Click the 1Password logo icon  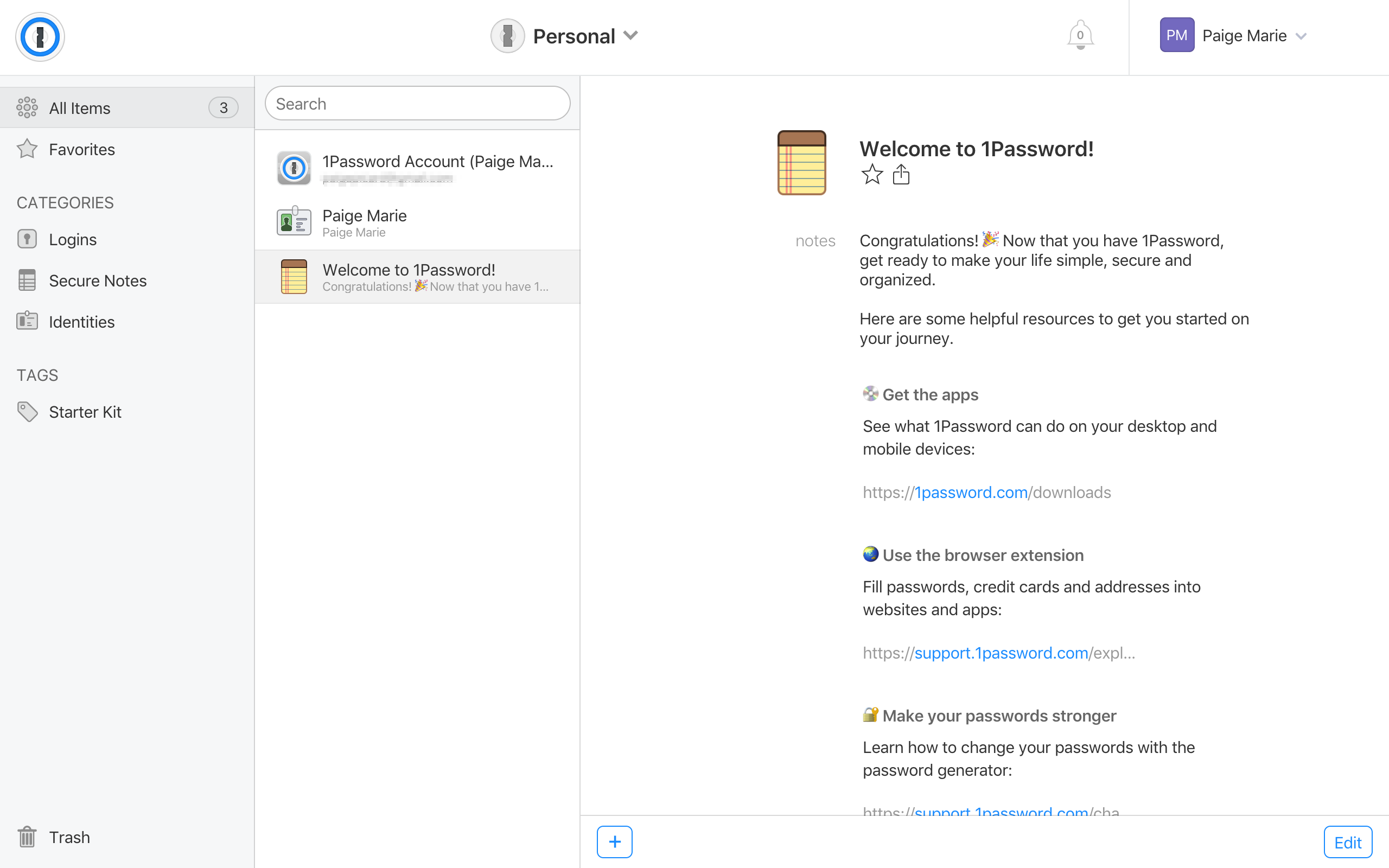coord(40,37)
